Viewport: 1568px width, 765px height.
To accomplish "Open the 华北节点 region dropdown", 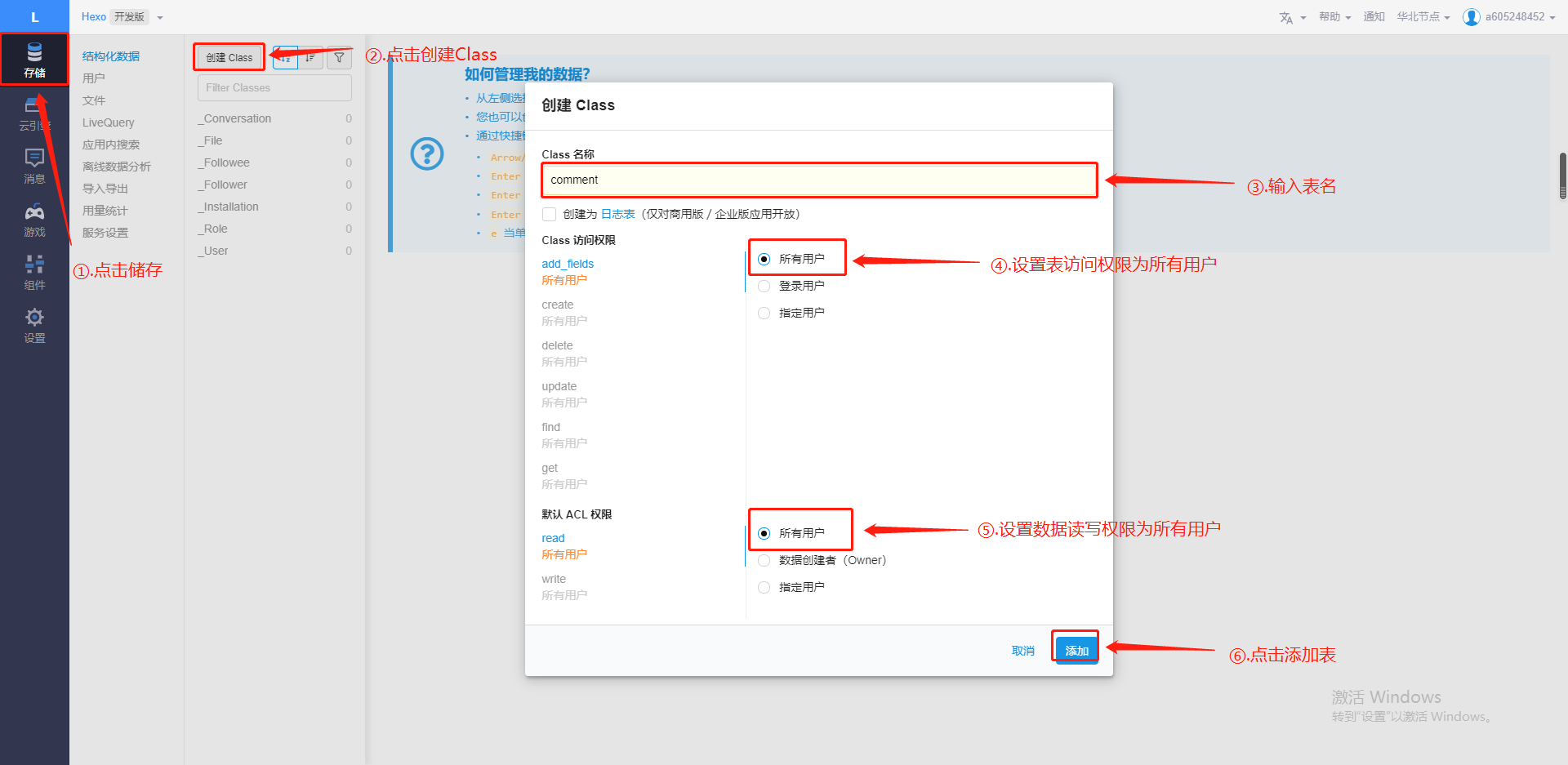I will click(1423, 17).
